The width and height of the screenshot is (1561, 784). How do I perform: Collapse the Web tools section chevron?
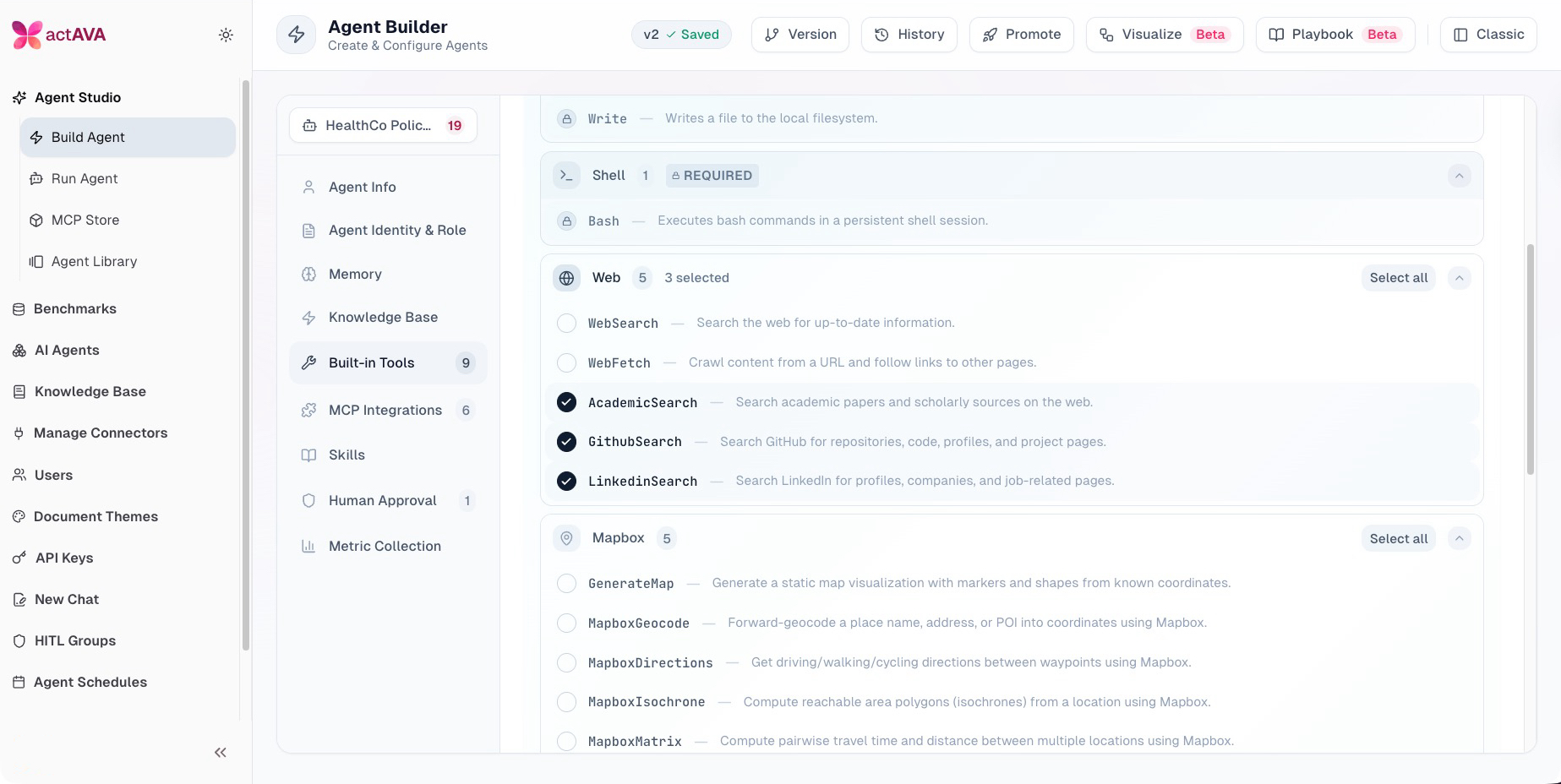[x=1460, y=278]
